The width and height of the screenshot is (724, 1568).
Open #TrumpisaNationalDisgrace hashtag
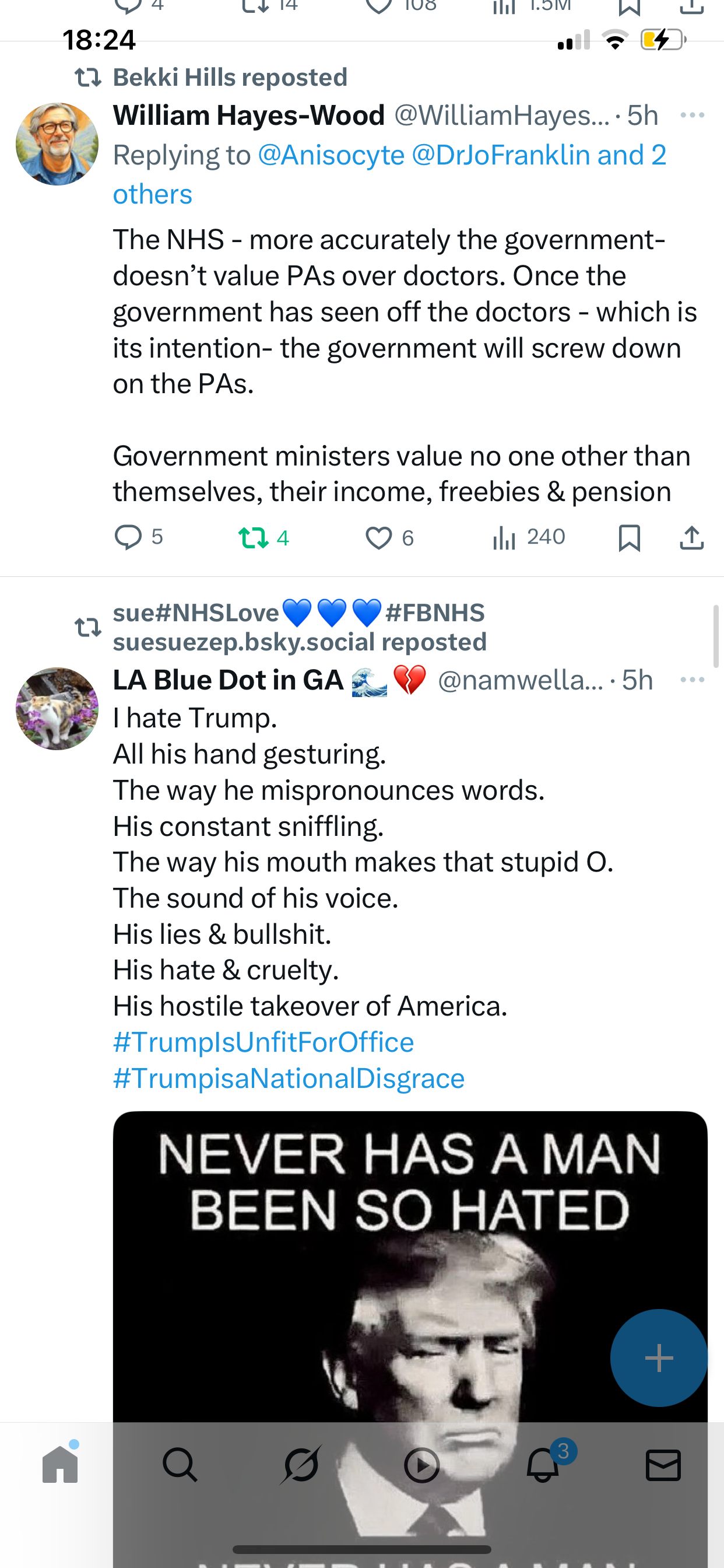pos(289,1078)
